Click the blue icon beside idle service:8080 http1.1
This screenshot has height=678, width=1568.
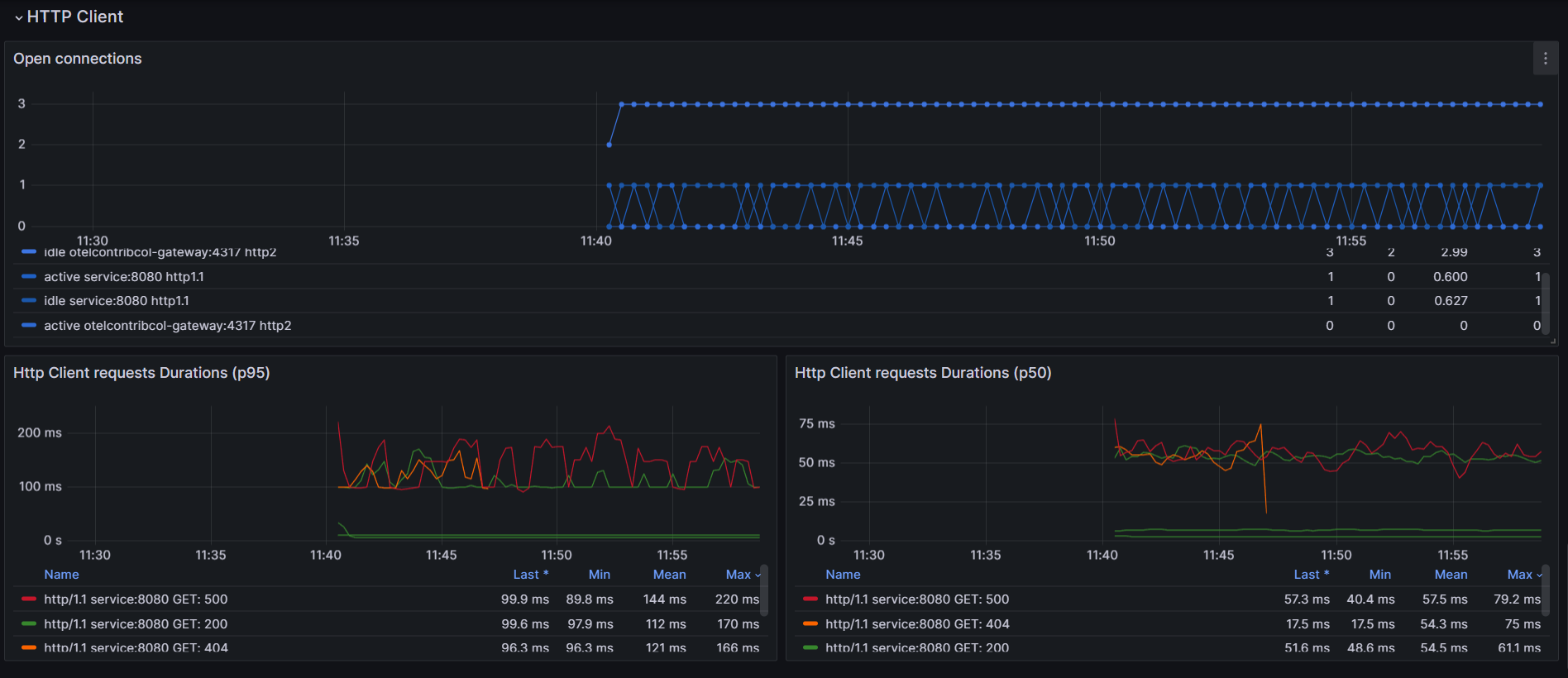point(29,301)
